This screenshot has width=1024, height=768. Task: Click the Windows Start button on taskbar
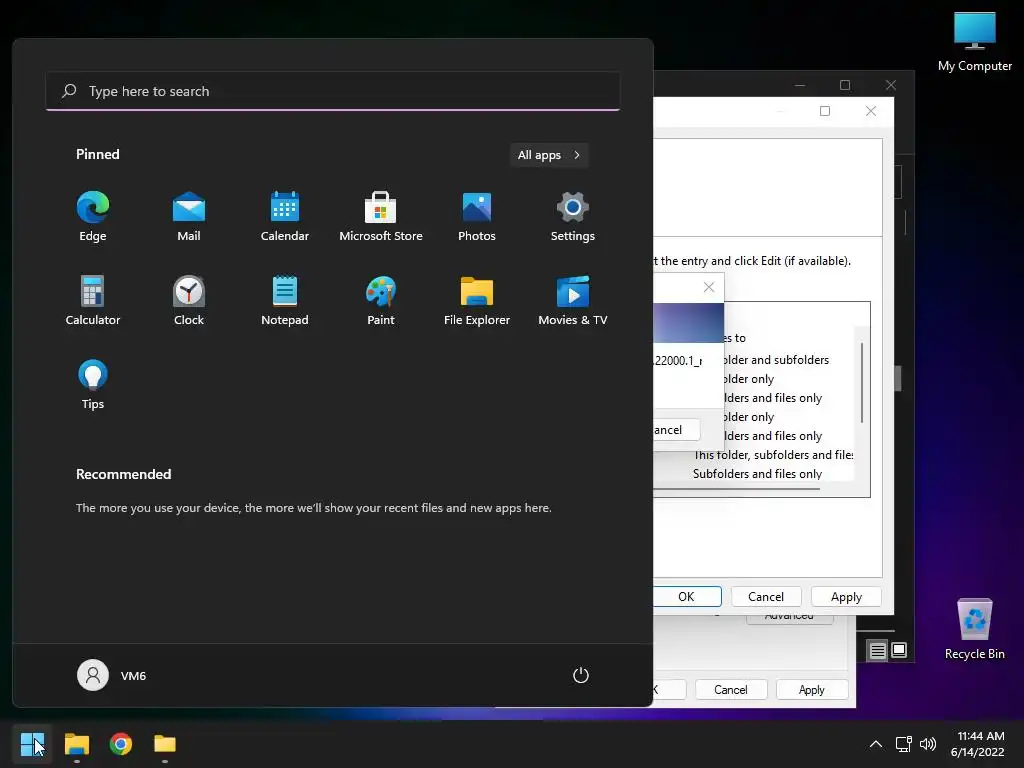click(x=32, y=744)
